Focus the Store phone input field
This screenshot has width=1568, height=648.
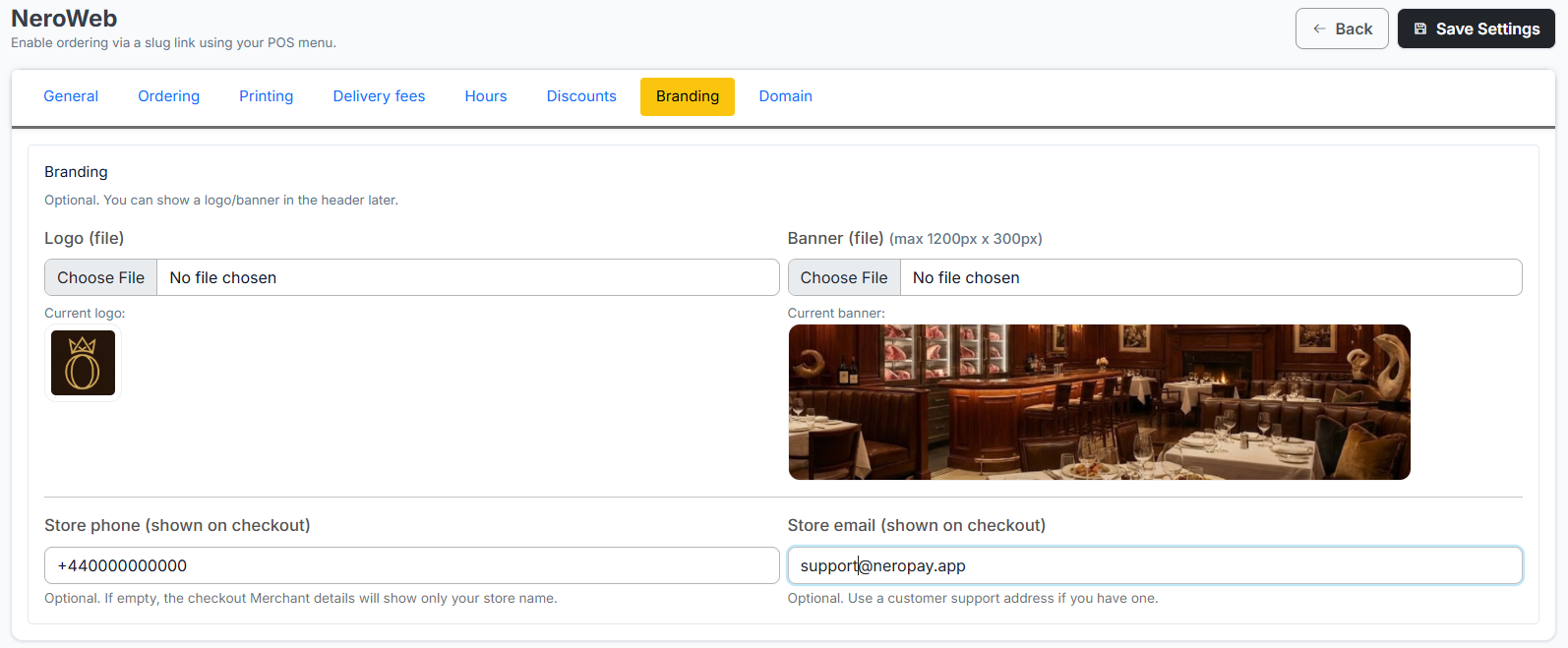[x=411, y=565]
